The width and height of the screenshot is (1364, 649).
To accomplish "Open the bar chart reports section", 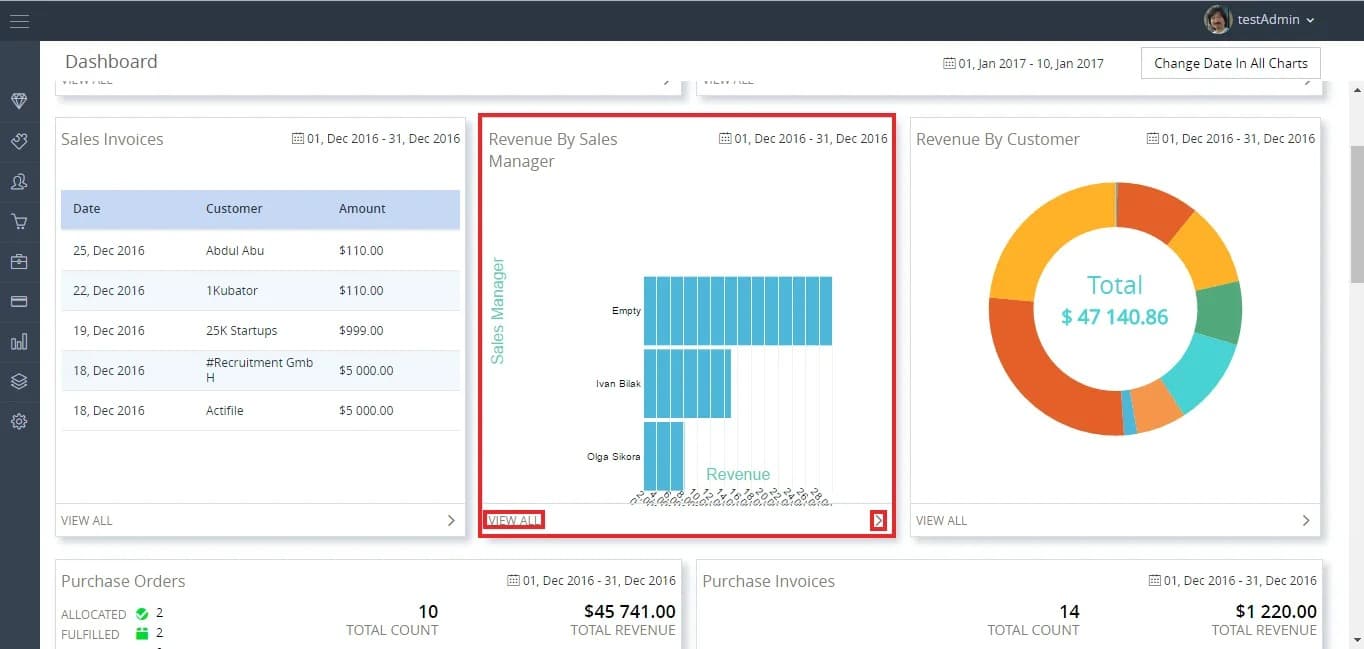I will click(19, 341).
